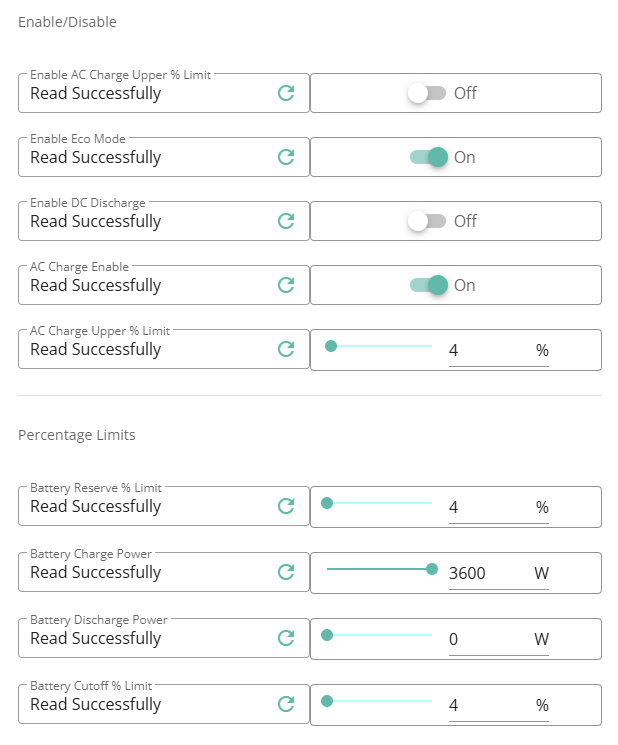Refresh the Battery Reserve % Limit reading
Viewport: 618px width, 745px height.
(286, 506)
